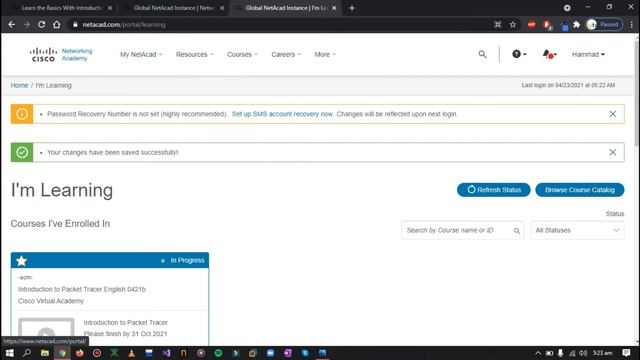
Task: Open the My NetAcad menu
Action: [141, 54]
